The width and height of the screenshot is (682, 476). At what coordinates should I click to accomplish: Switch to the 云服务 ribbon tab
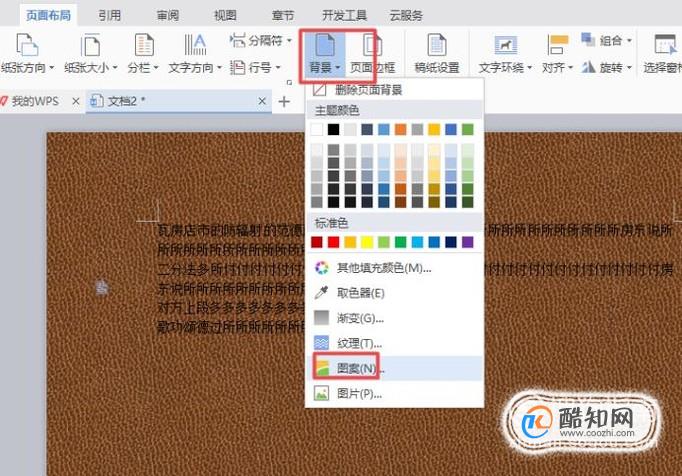[x=406, y=16]
